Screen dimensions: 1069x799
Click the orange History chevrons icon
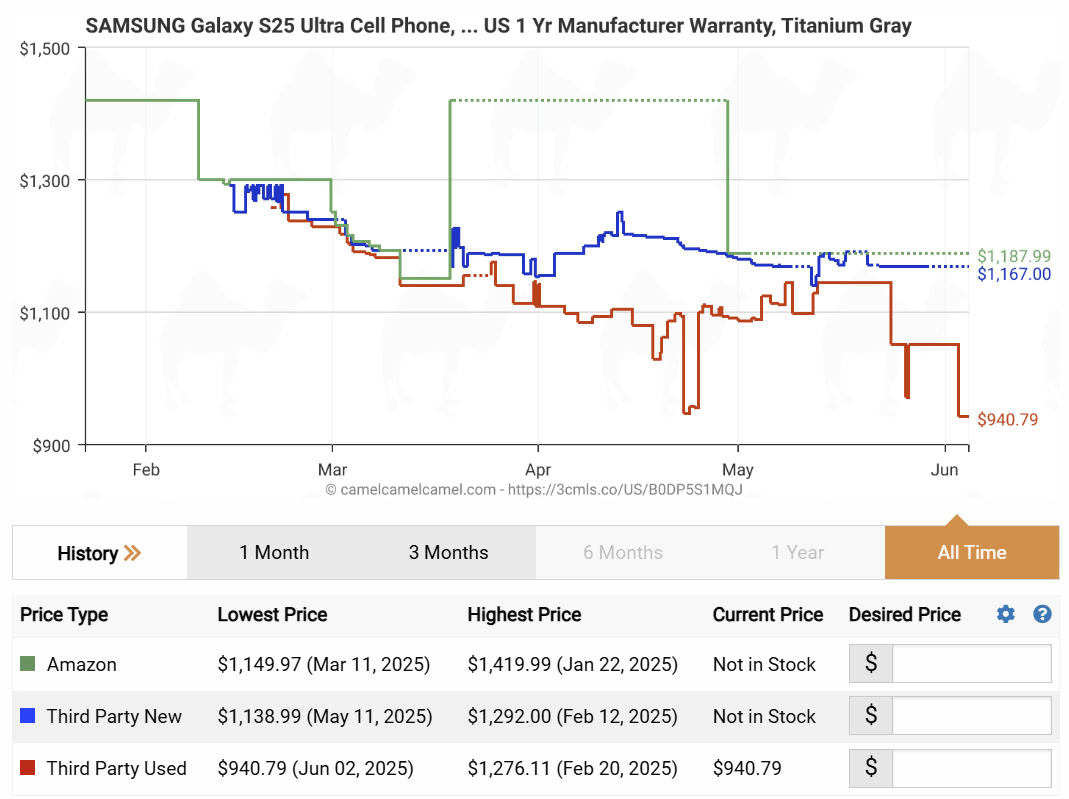click(x=132, y=553)
